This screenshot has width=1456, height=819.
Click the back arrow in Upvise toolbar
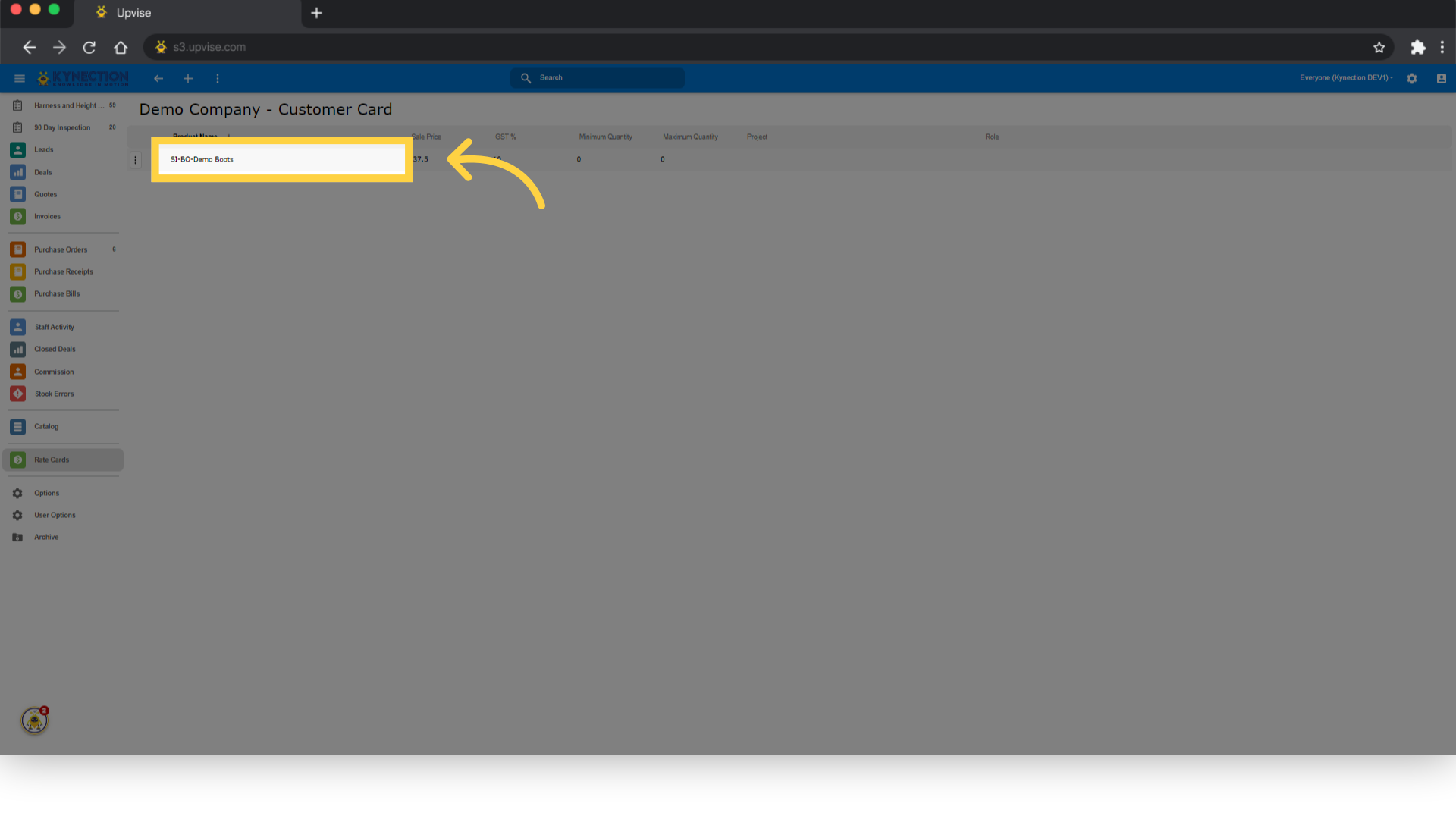158,78
